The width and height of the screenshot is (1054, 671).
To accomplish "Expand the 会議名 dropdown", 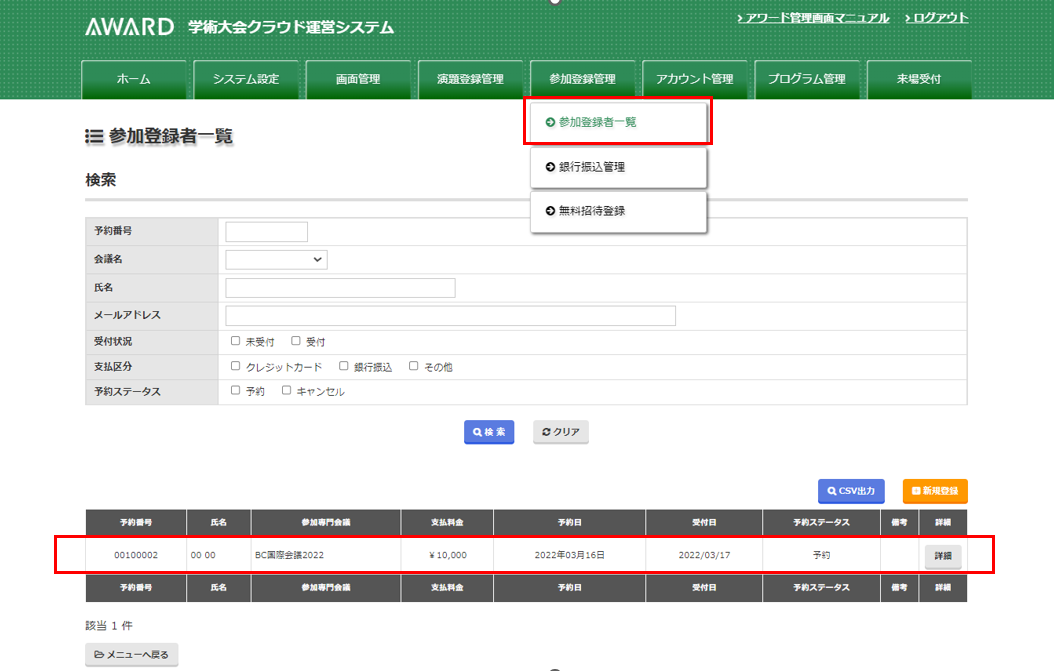I will pyautogui.click(x=277, y=260).
